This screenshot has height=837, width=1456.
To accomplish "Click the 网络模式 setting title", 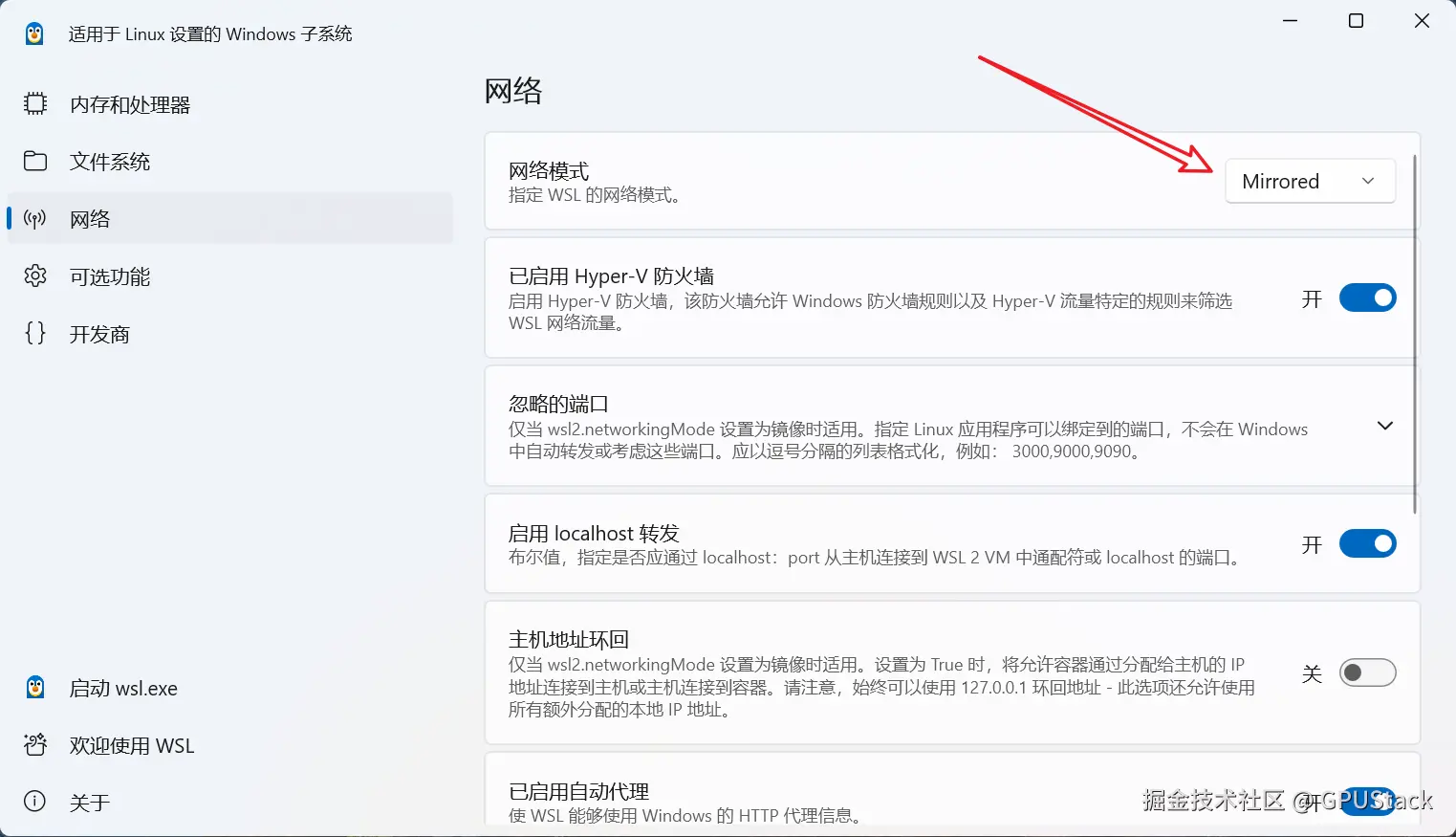I will [x=549, y=170].
